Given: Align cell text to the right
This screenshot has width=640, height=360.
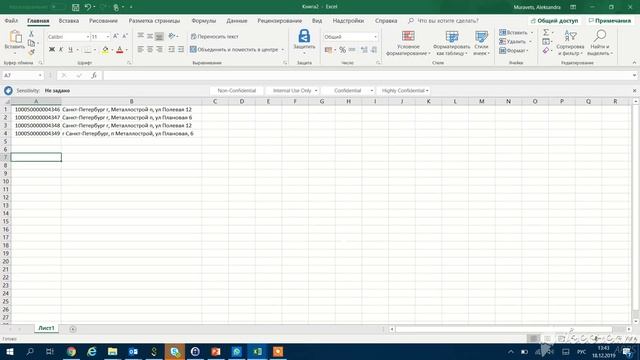Looking at the screenshot, I should pyautogui.click(x=159, y=49).
